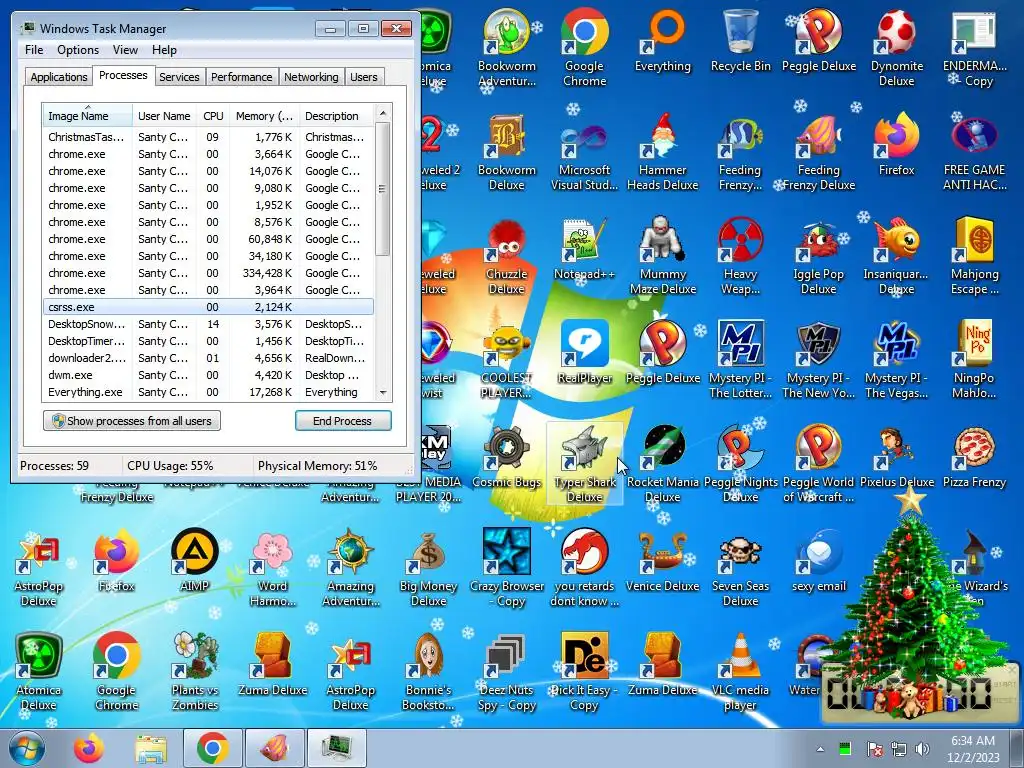Open the Mummy Maze Deluxe icon
1024x768 pixels.
662,256
